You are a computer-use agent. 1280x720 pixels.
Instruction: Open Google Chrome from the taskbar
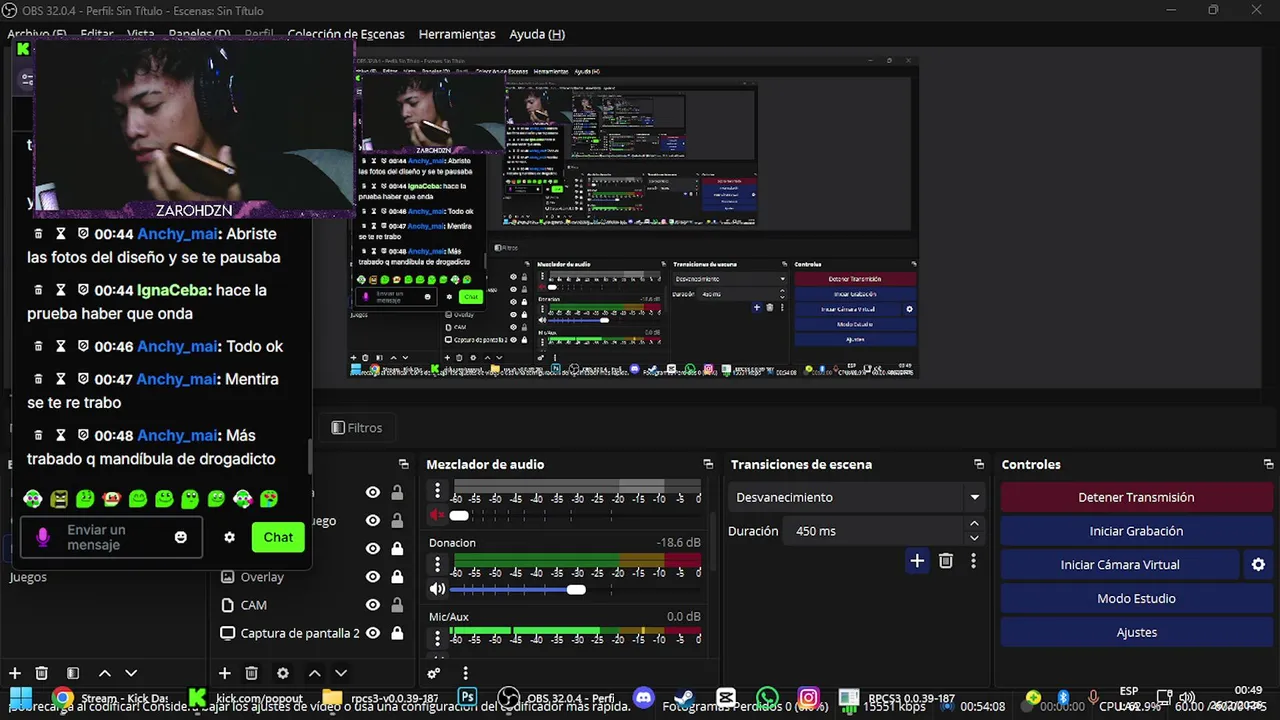[62, 698]
